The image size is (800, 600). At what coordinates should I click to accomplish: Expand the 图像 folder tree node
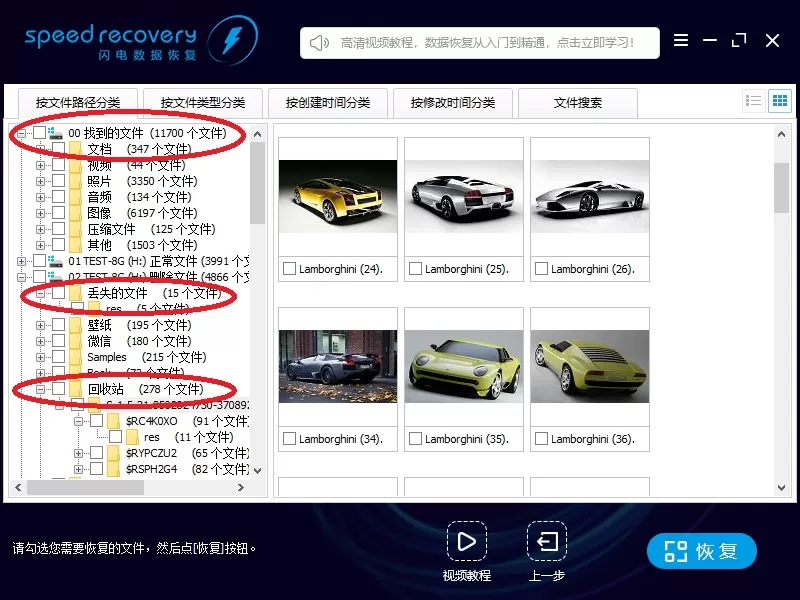40,213
